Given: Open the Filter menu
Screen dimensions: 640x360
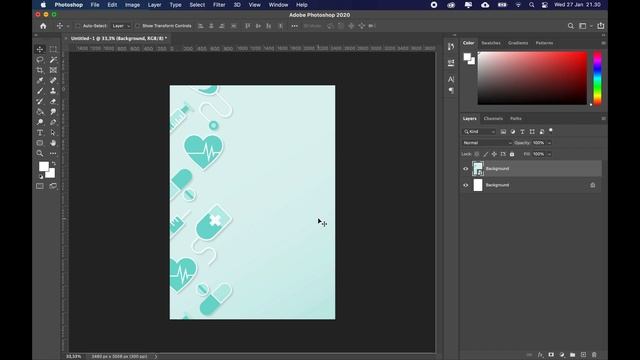Looking at the screenshot, I should [x=219, y=5].
